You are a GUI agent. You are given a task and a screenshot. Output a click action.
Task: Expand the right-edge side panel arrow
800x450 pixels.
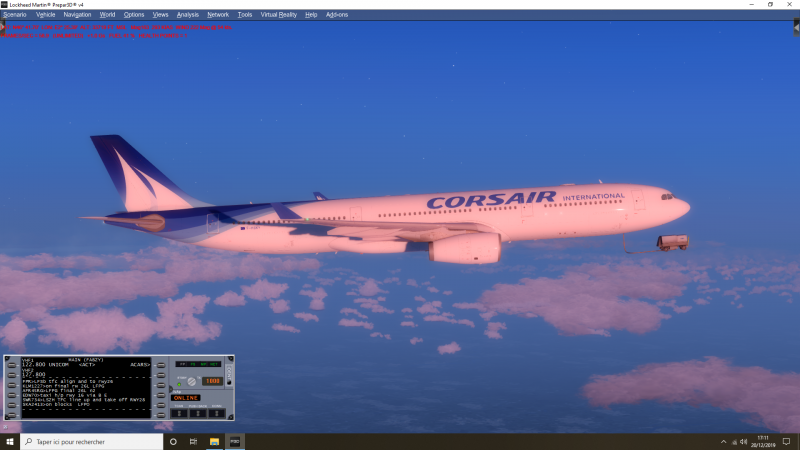796,28
